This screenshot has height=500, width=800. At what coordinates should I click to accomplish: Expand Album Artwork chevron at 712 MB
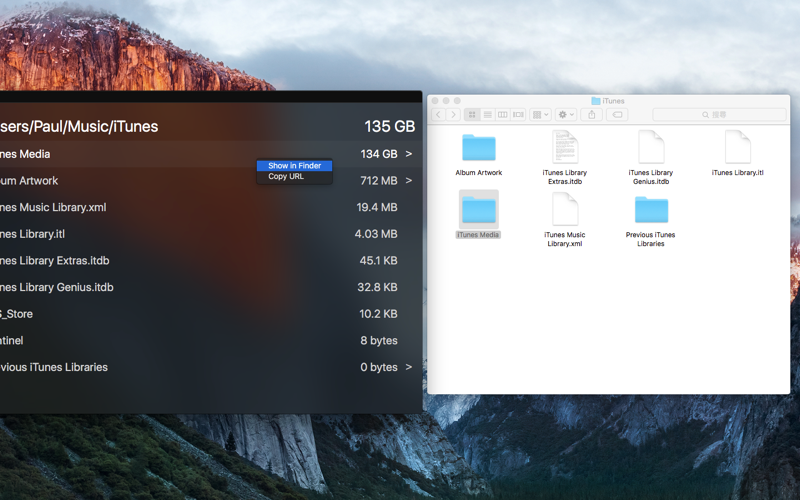pos(409,181)
